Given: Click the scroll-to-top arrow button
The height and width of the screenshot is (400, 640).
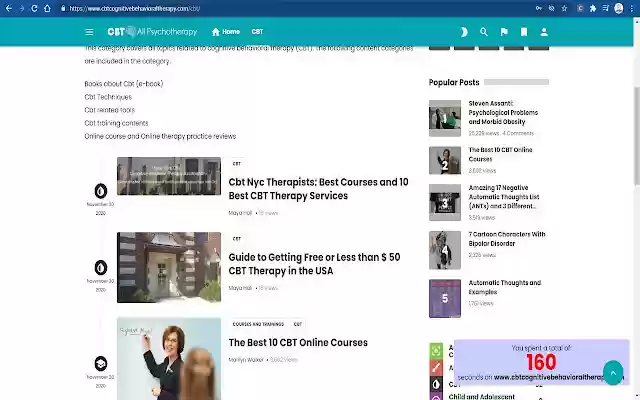Looking at the screenshot, I should [613, 372].
